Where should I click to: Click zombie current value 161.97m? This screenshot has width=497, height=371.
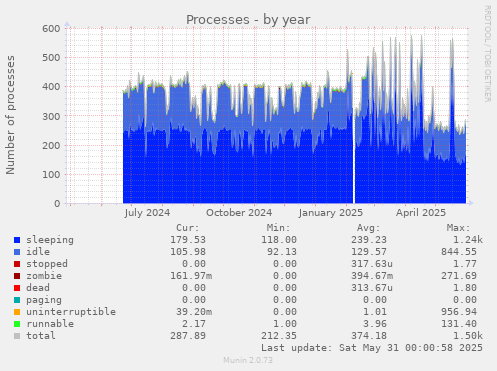click(x=191, y=276)
